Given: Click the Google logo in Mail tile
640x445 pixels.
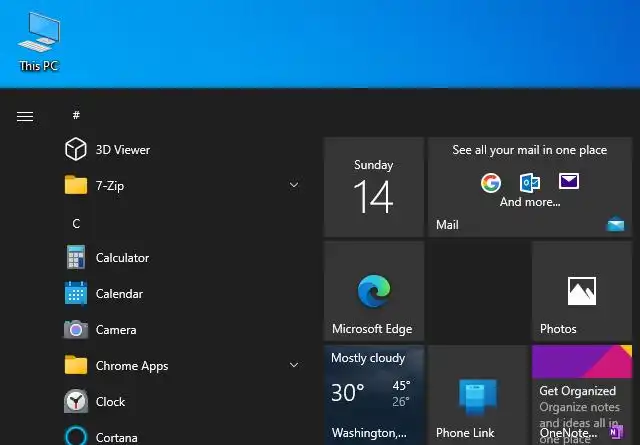Looking at the screenshot, I should coord(491,182).
